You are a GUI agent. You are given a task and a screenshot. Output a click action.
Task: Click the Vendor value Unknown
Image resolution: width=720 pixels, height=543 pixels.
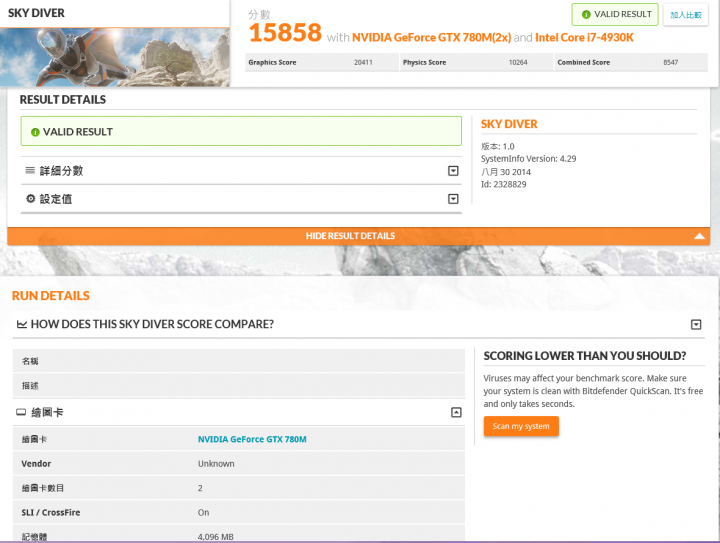(x=216, y=464)
